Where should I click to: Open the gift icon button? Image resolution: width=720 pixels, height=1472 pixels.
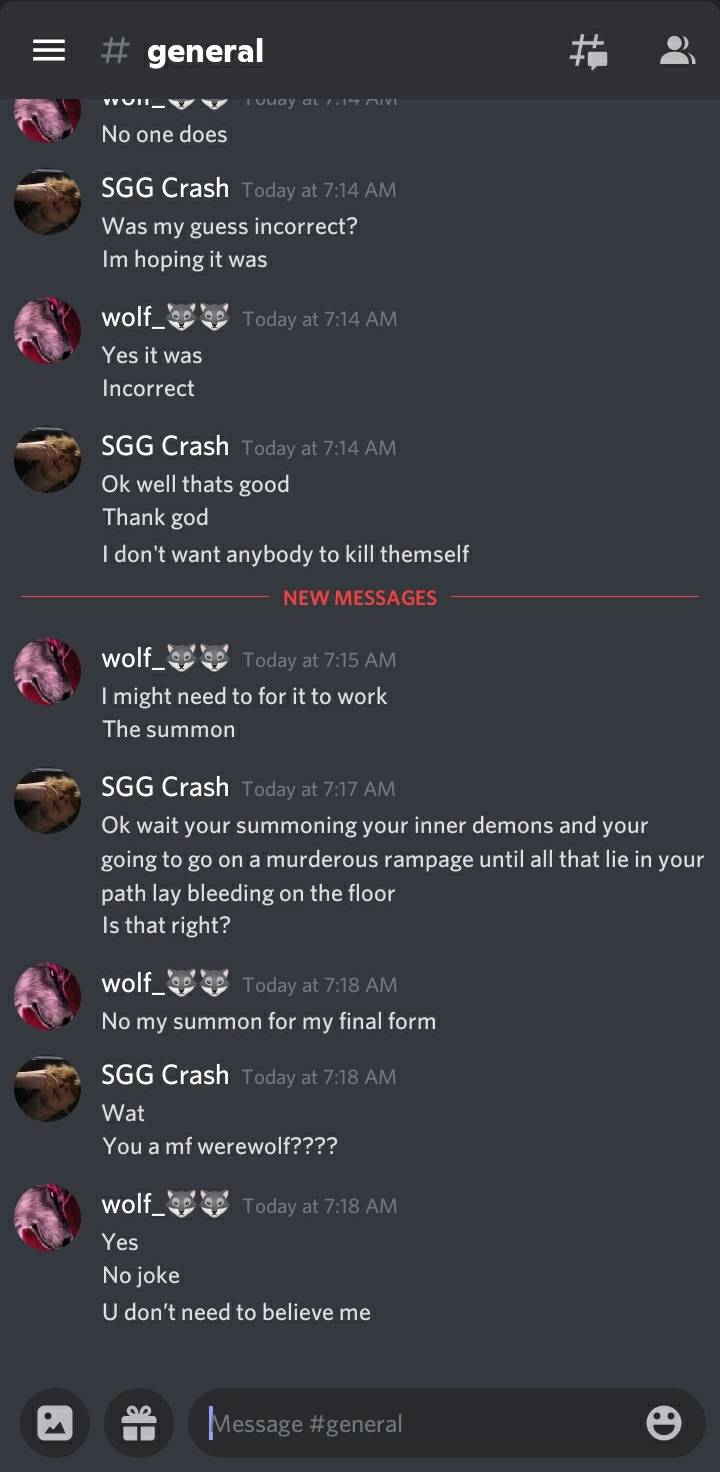[x=139, y=1423]
